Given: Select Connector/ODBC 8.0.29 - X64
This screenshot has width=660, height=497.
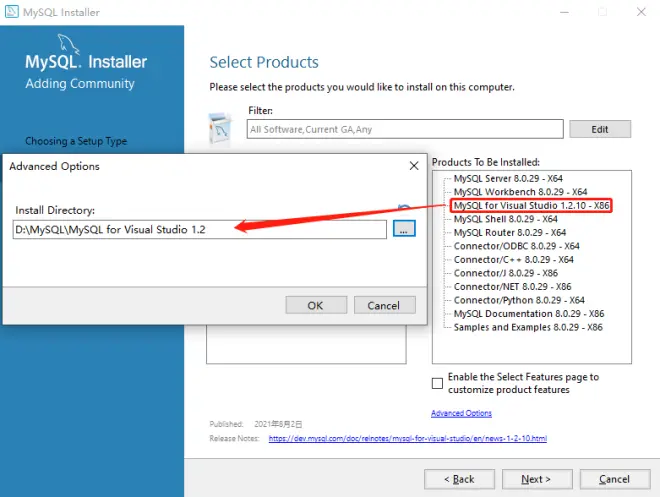Looking at the screenshot, I should (x=516, y=246).
